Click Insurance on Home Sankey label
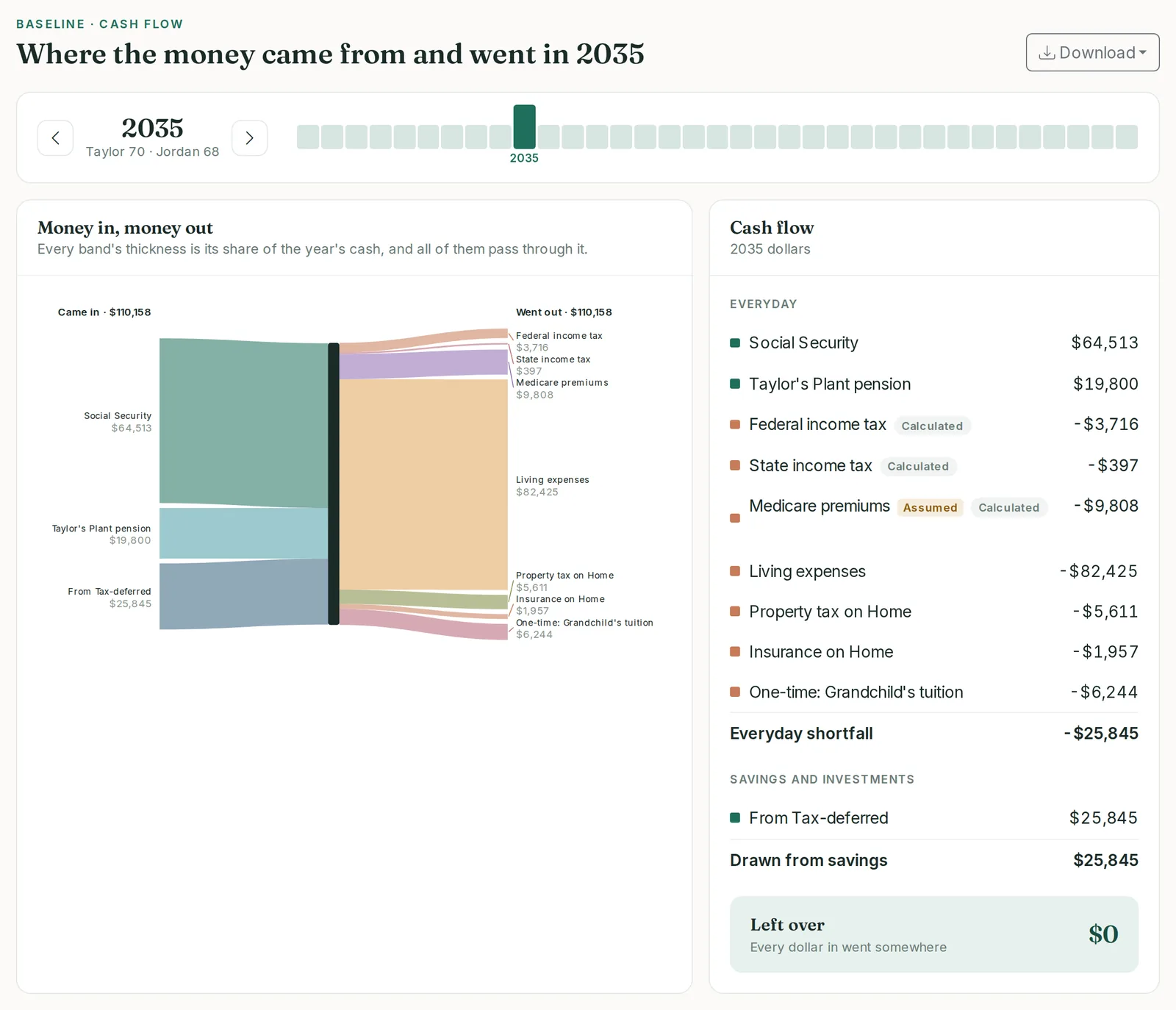1176x1010 pixels. coord(560,599)
